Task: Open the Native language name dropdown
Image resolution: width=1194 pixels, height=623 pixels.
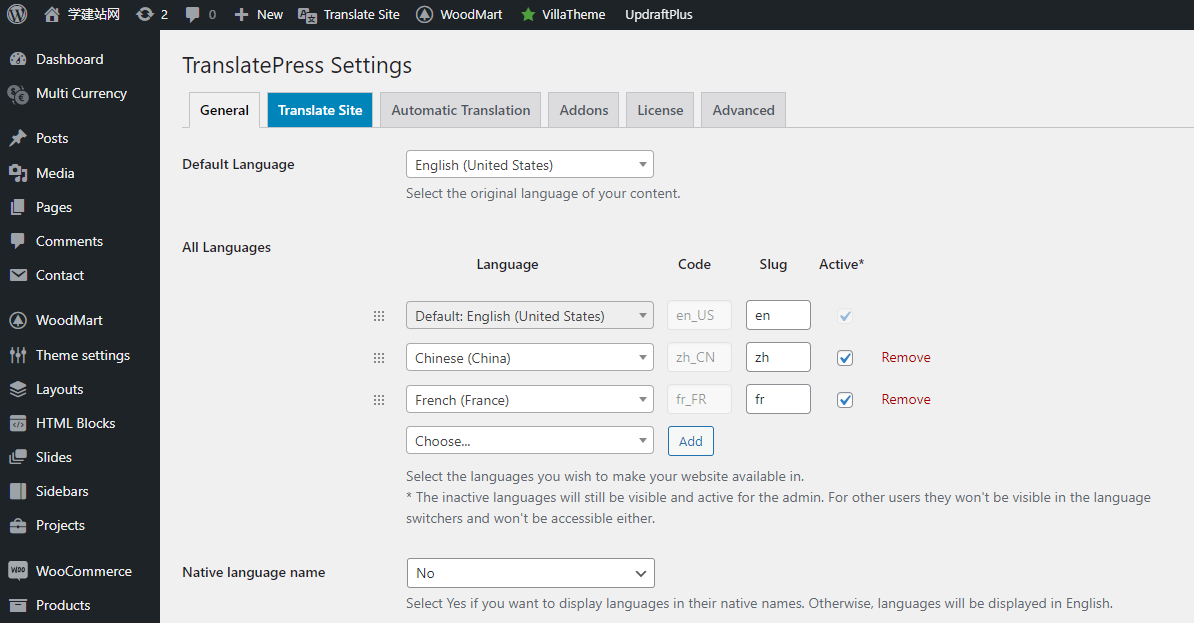Action: tap(530, 573)
